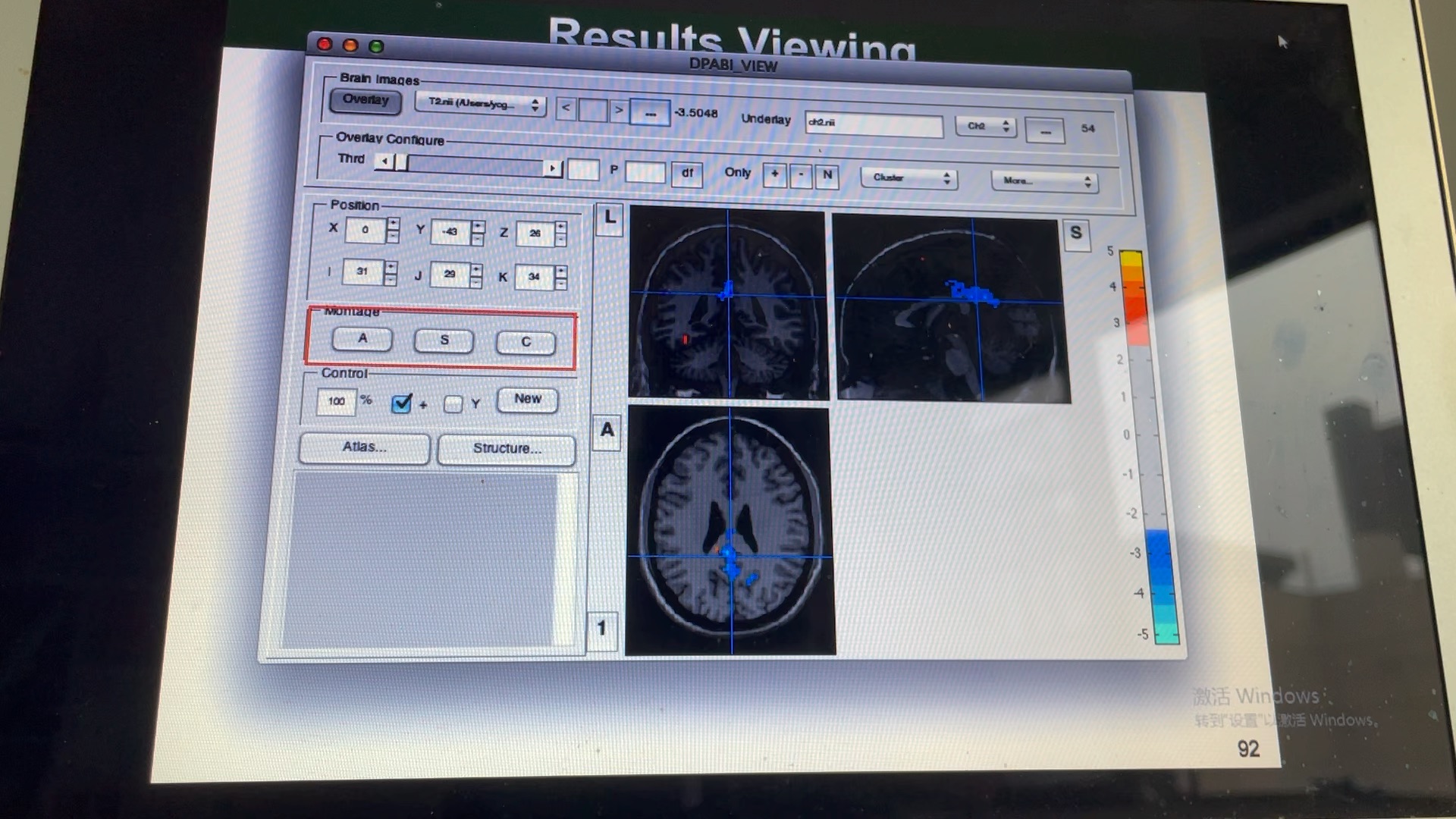Toggle the N button next to Only
Viewport: 1456px width, 819px height.
(827, 176)
